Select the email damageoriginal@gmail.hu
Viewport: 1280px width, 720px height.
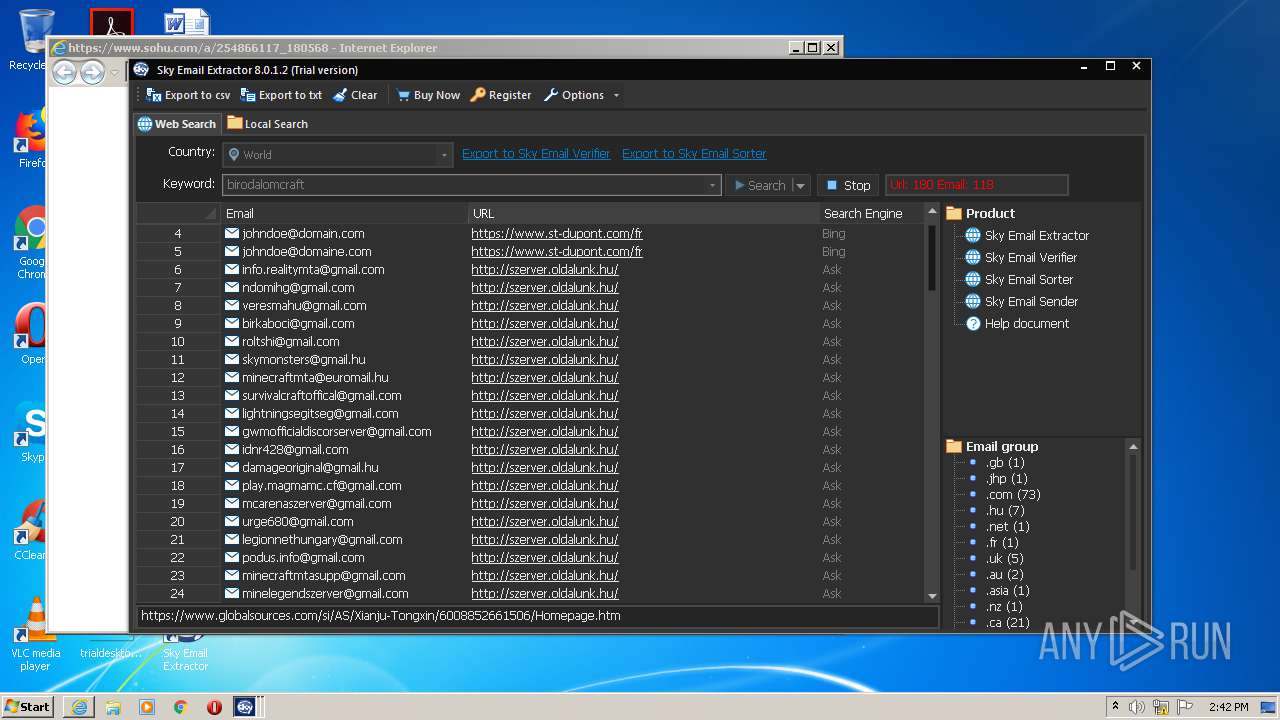(x=310, y=468)
